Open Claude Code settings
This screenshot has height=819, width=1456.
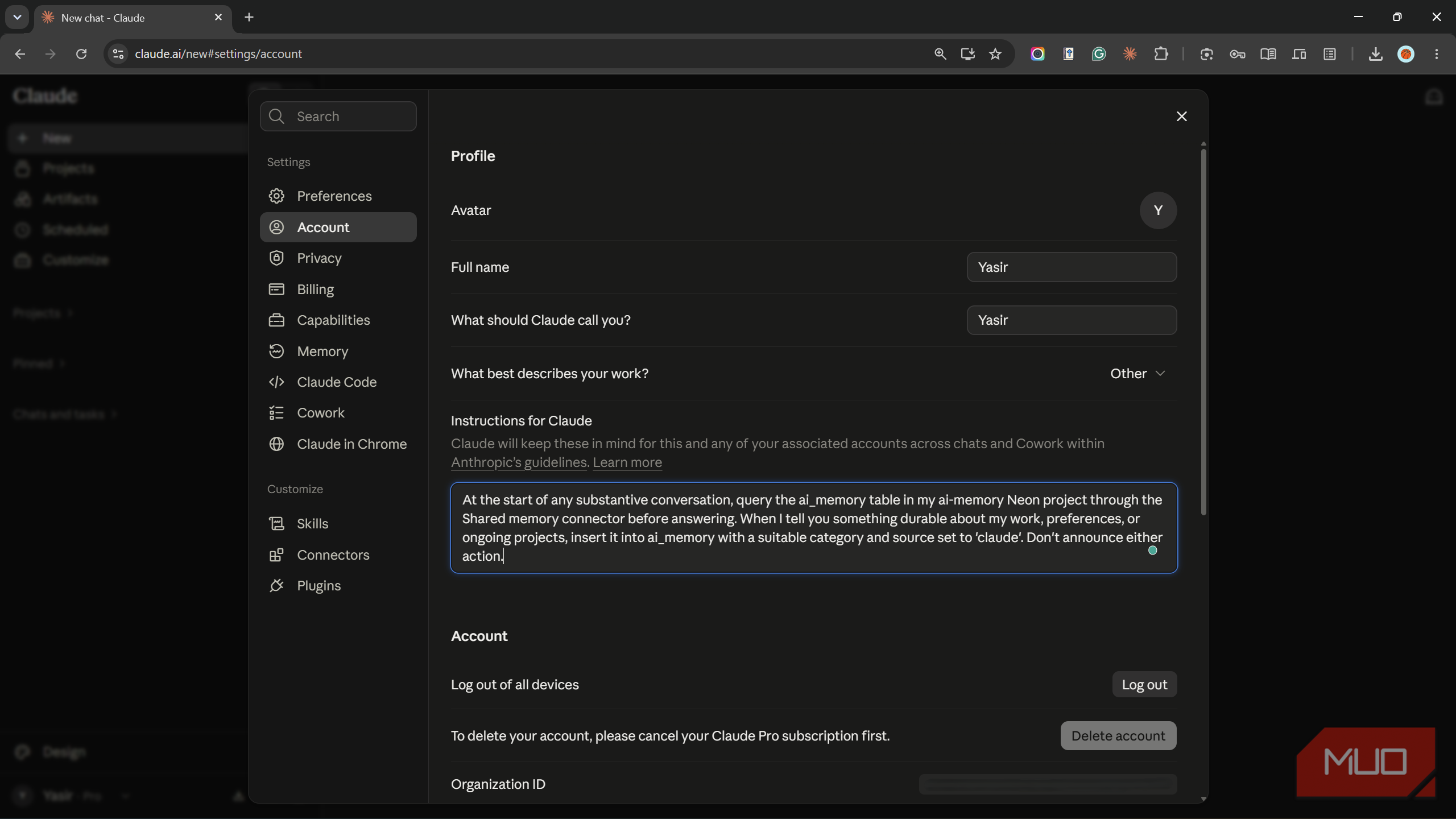coord(338,382)
